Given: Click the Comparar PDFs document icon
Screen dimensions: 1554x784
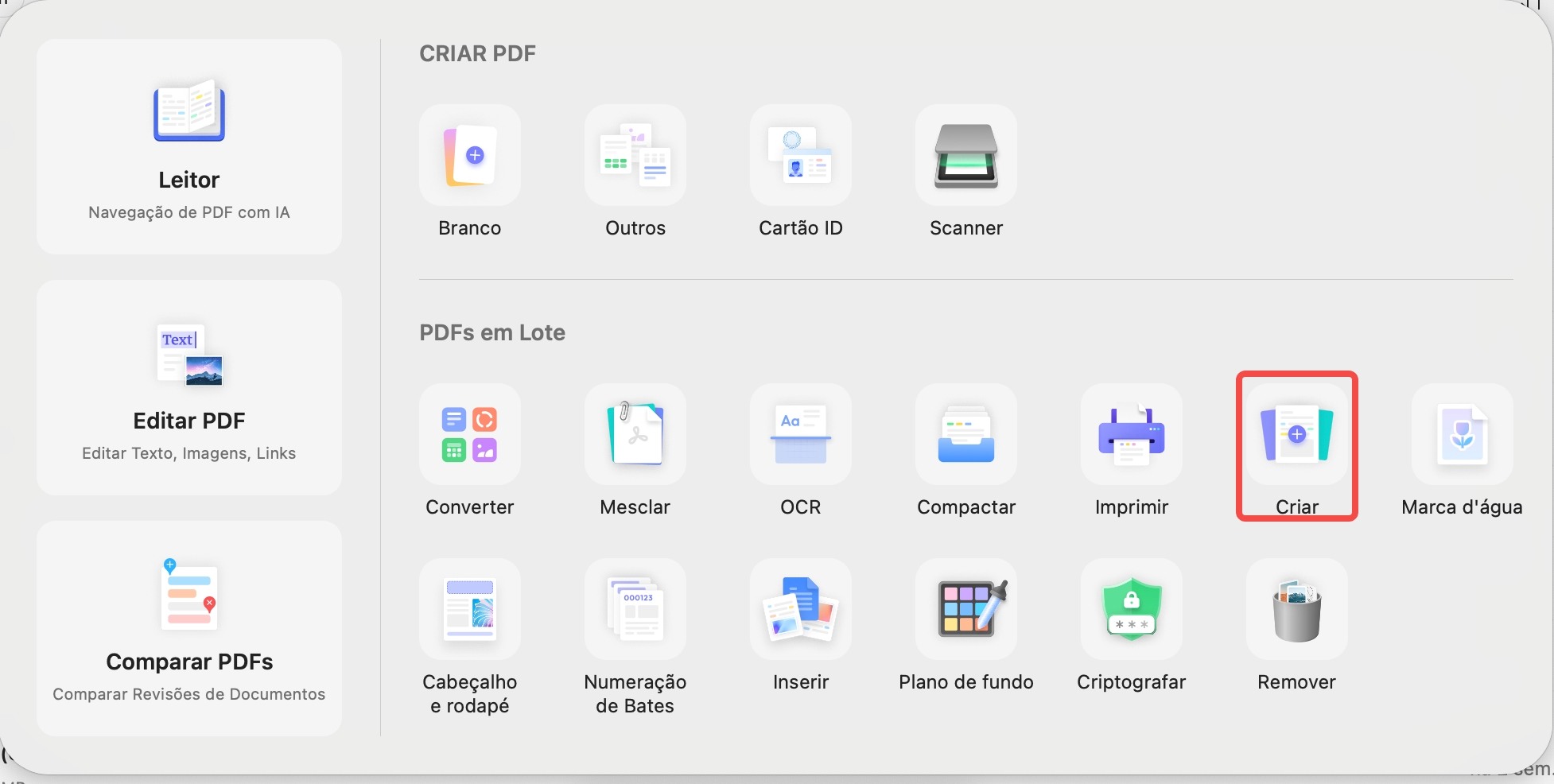Looking at the screenshot, I should (x=189, y=595).
